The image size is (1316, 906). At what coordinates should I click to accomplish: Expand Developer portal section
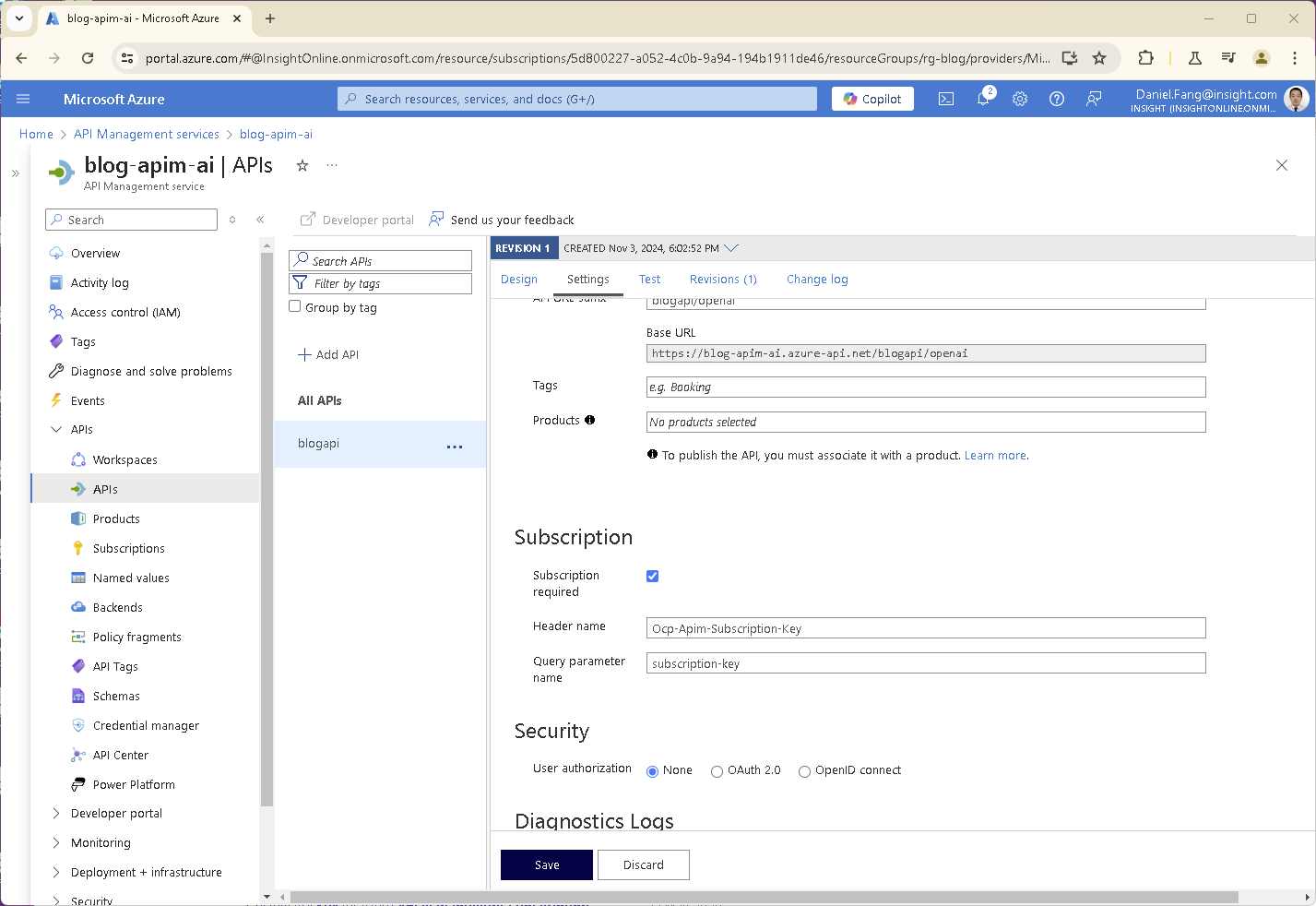[x=56, y=813]
